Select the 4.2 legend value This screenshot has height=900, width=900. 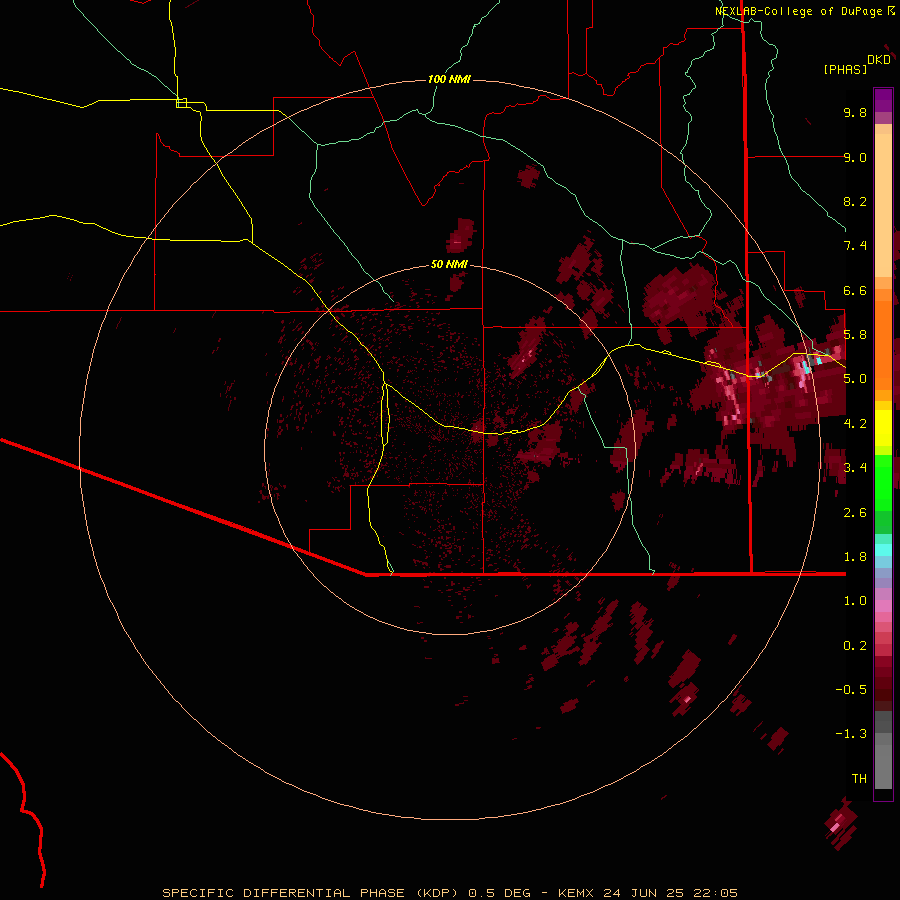pyautogui.click(x=855, y=424)
